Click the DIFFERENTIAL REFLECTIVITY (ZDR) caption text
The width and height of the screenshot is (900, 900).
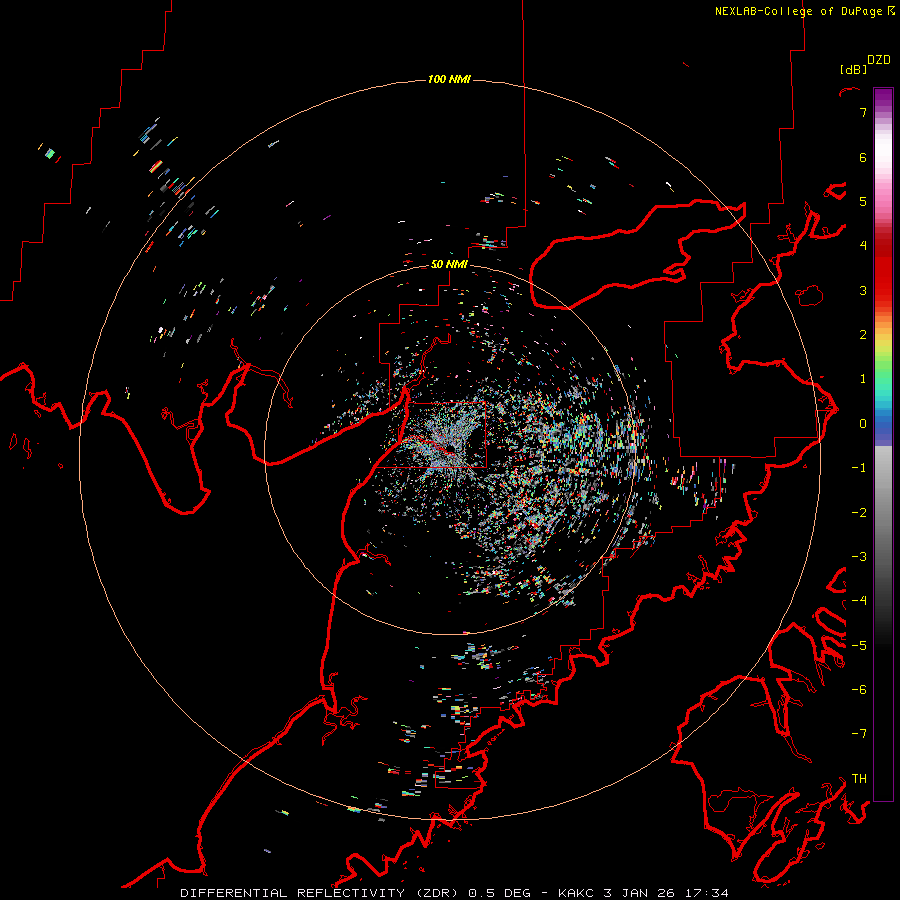coord(319,893)
